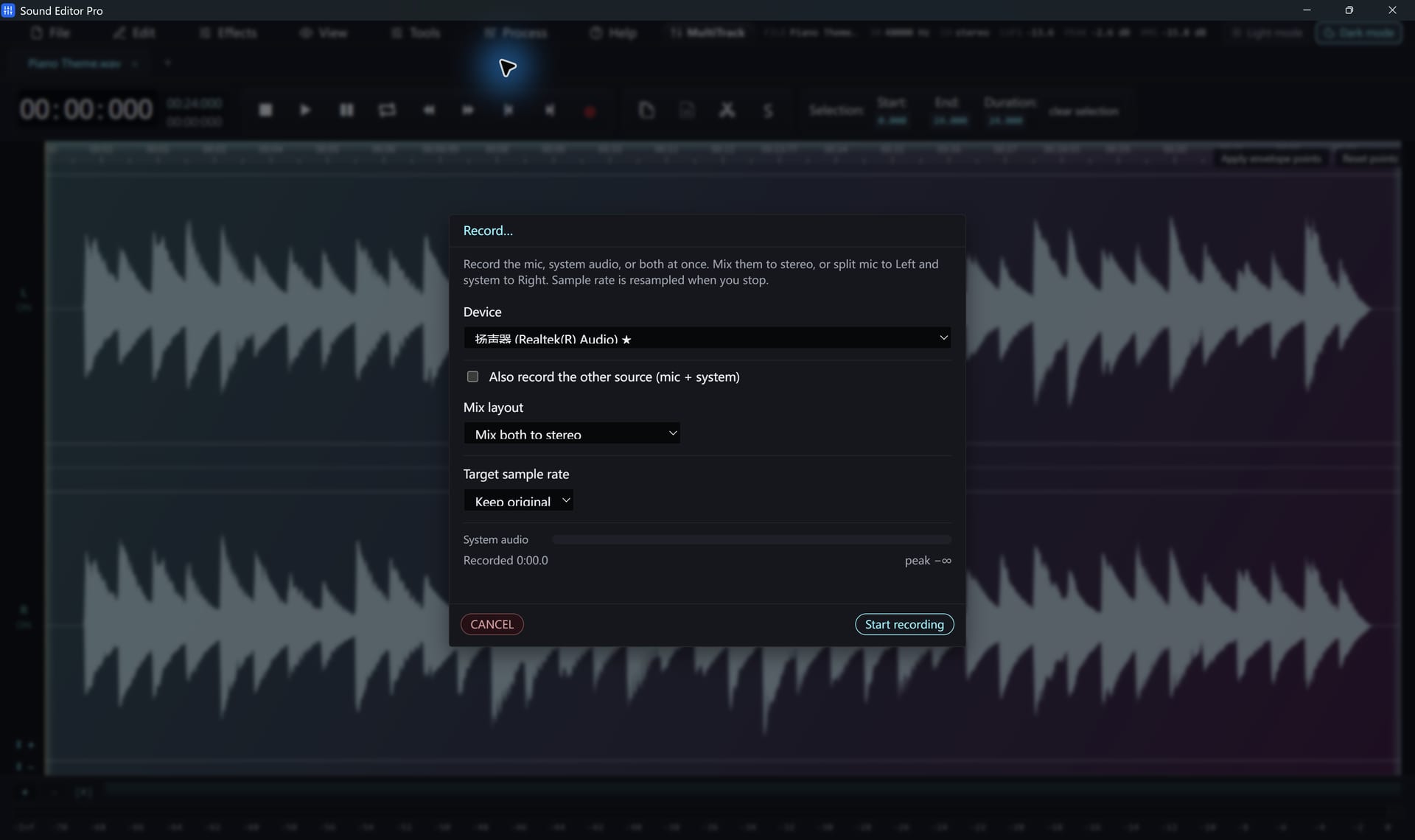The height and width of the screenshot is (840, 1415).
Task: Click the MultiTrack button
Action: click(707, 32)
